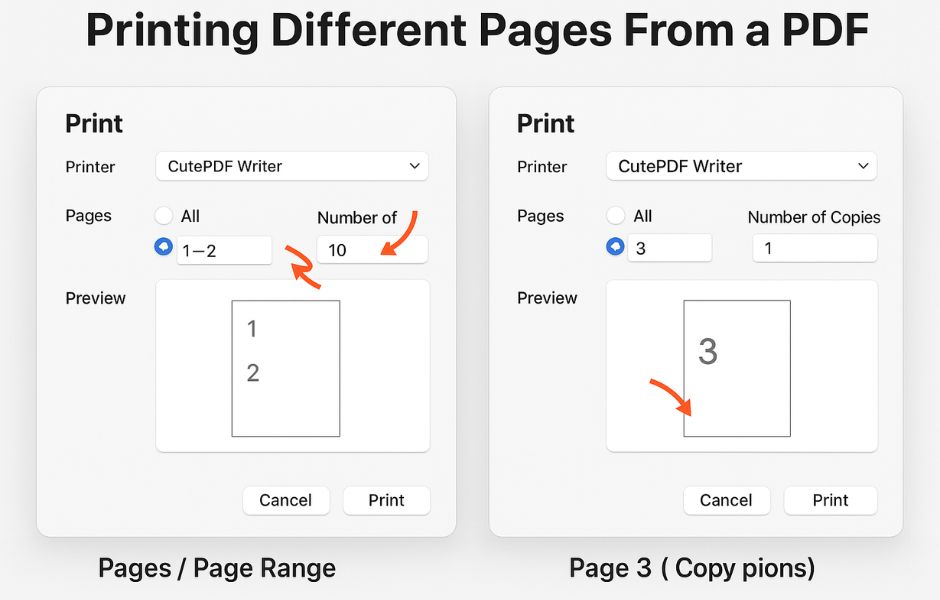
Task: Click the chevron arrow of right Printer dropdown
Action: pyautogui.click(x=863, y=166)
